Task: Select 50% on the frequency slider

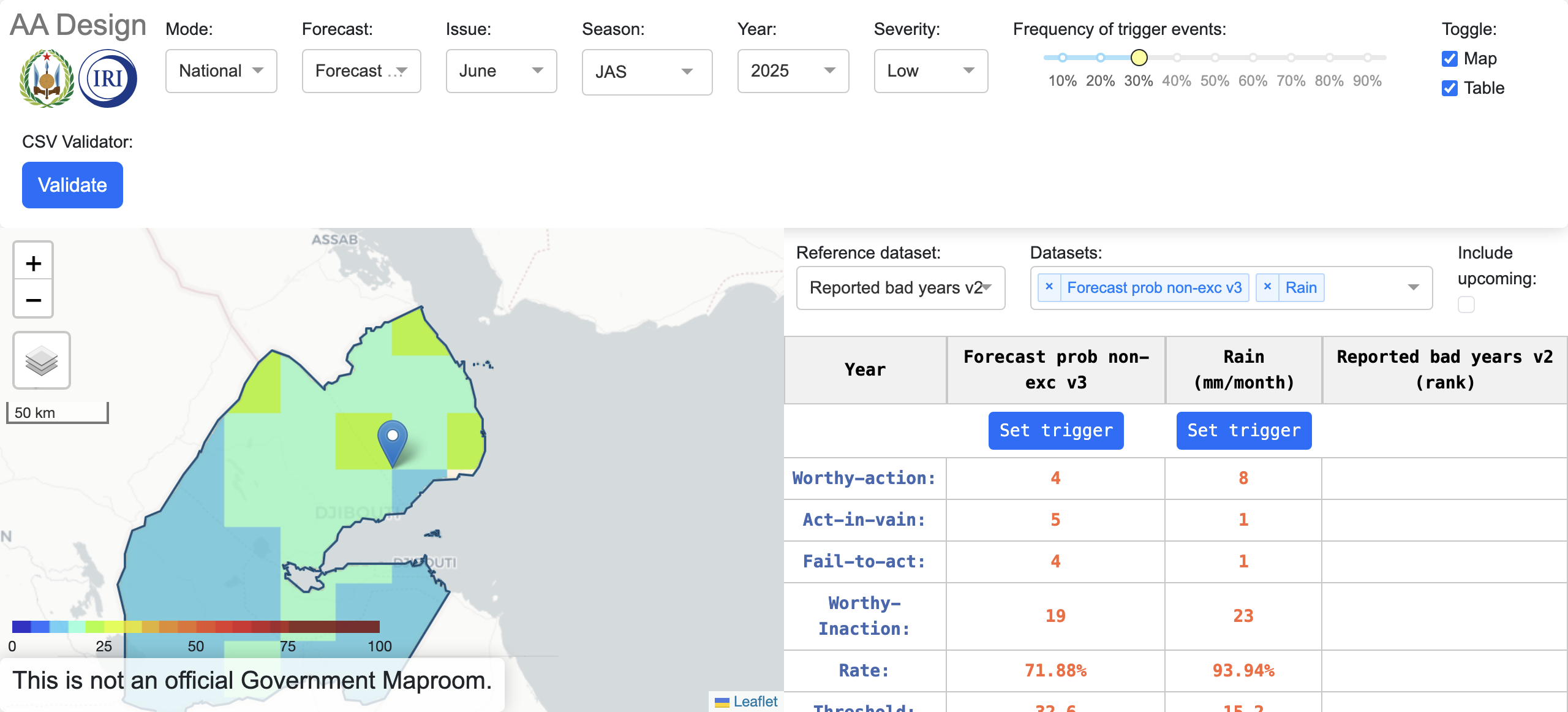Action: click(1215, 58)
